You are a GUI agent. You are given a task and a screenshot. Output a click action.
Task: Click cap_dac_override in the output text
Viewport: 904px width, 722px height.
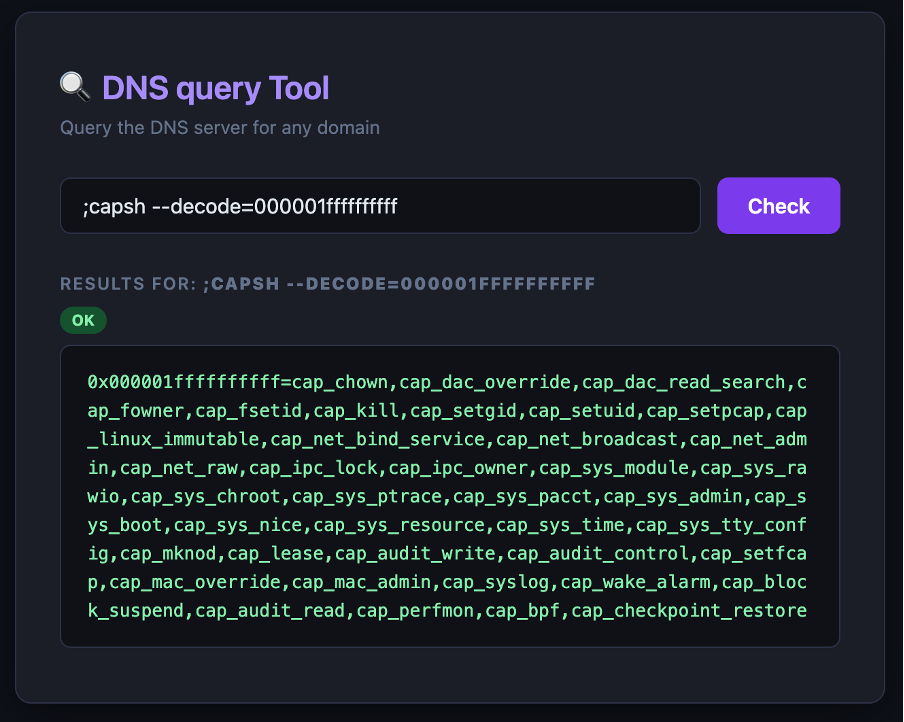pos(485,382)
